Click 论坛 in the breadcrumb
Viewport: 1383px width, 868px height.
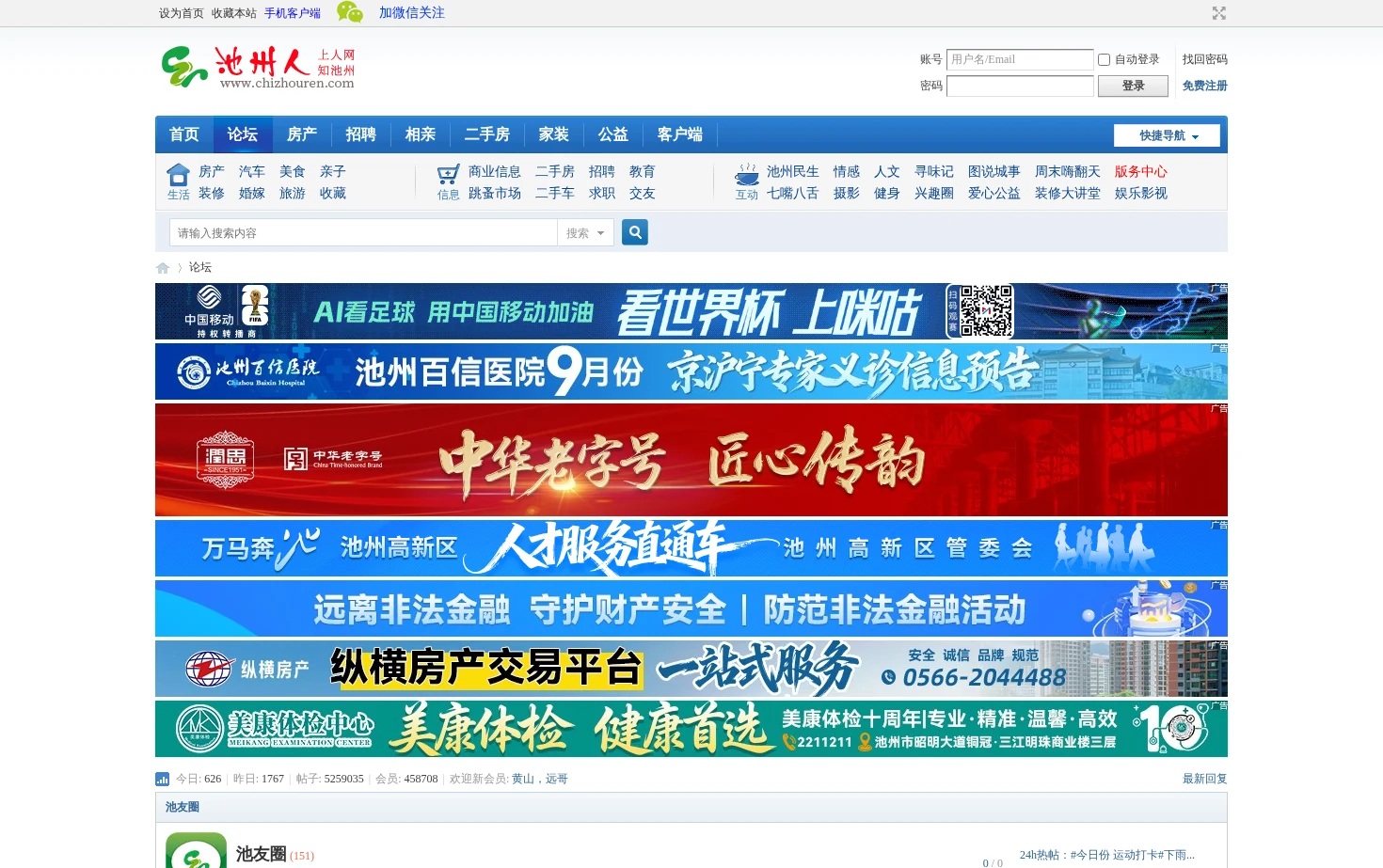[200, 267]
